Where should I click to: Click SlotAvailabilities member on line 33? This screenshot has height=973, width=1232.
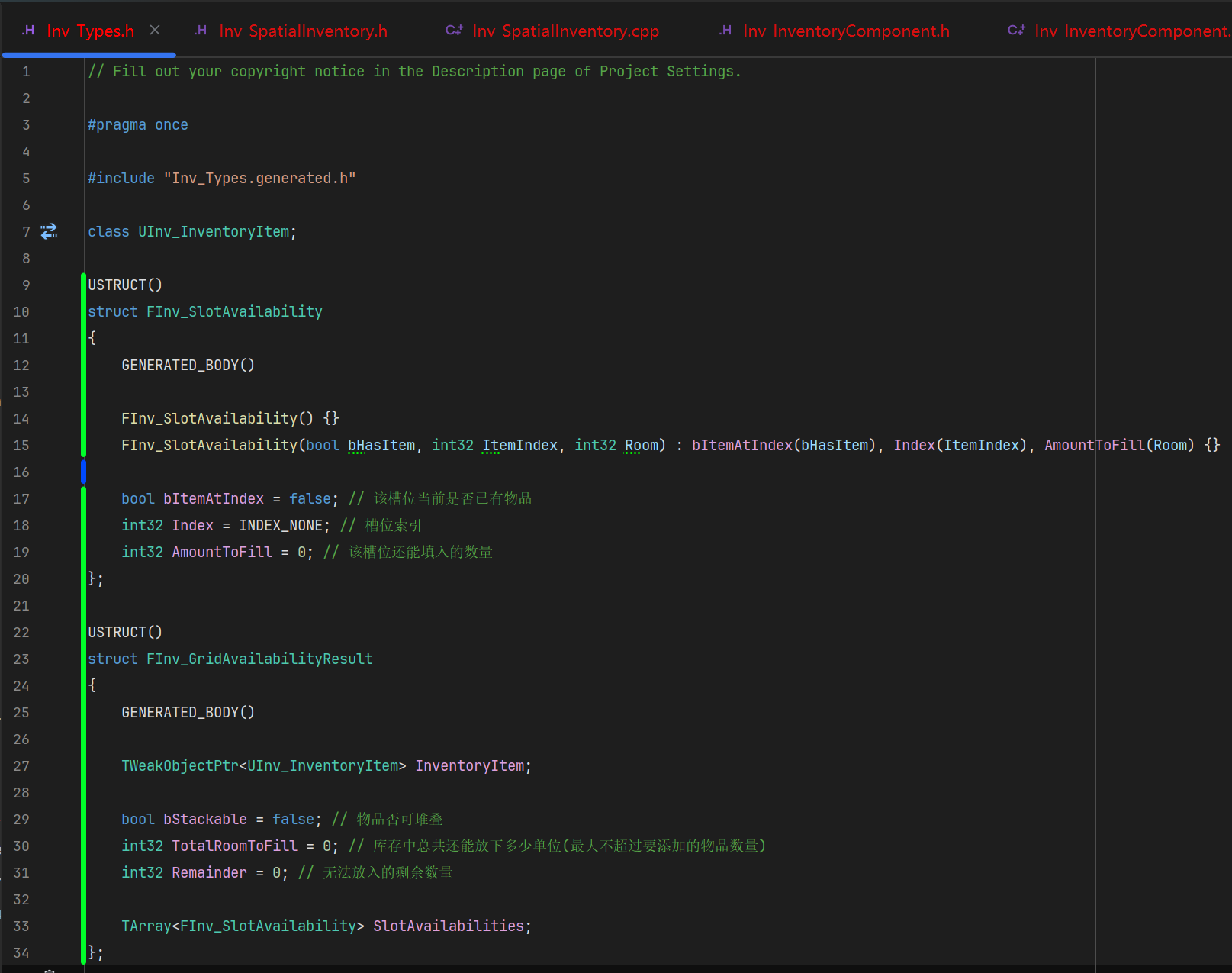point(448,926)
